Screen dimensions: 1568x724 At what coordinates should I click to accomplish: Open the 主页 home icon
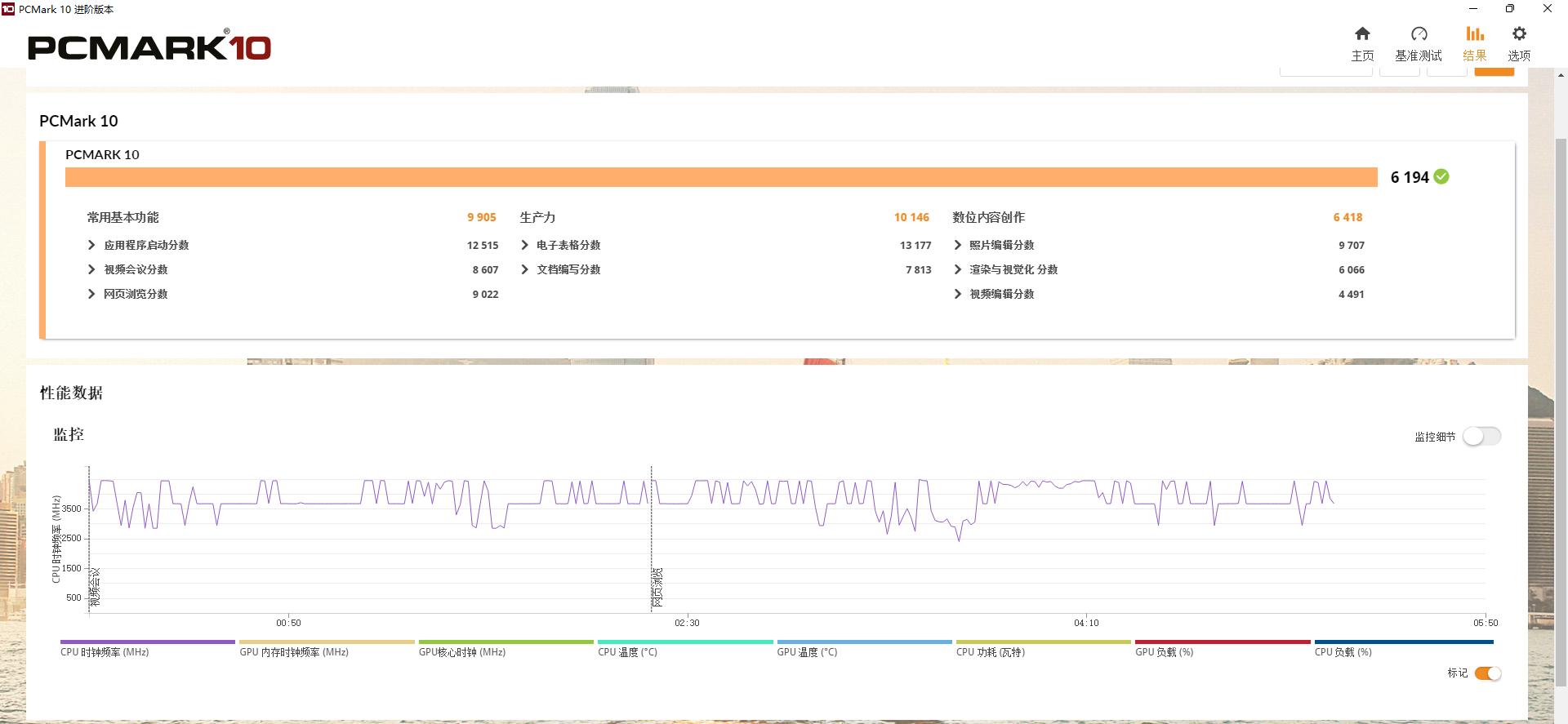[1362, 34]
